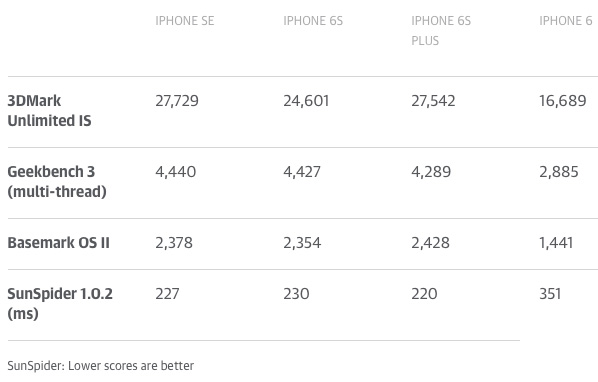598x382 pixels.
Task: Select the SunSpider 1.0.2 (ms) row label
Action: coord(60,303)
